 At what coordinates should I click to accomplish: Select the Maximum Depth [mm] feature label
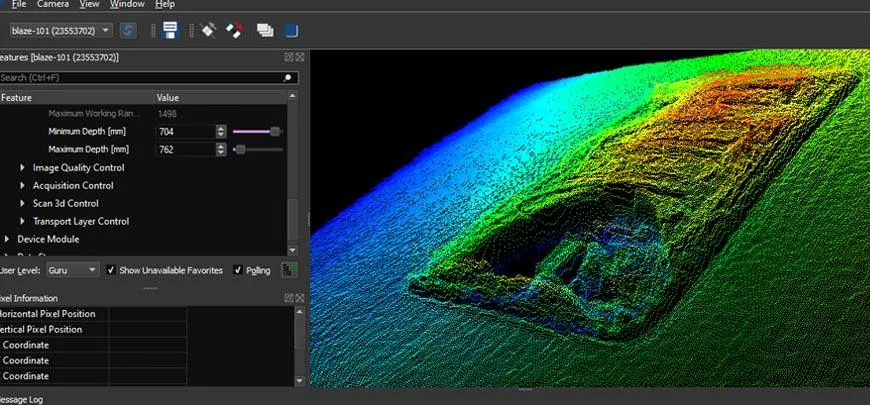pos(89,149)
